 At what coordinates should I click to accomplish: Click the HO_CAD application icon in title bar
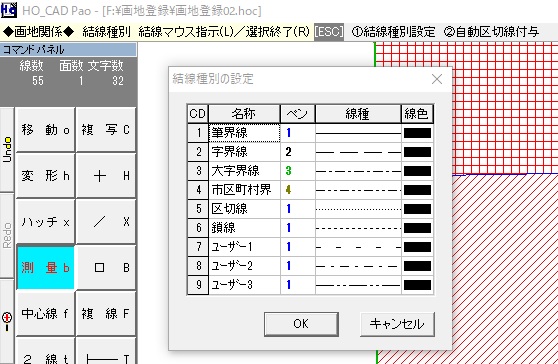[9, 10]
